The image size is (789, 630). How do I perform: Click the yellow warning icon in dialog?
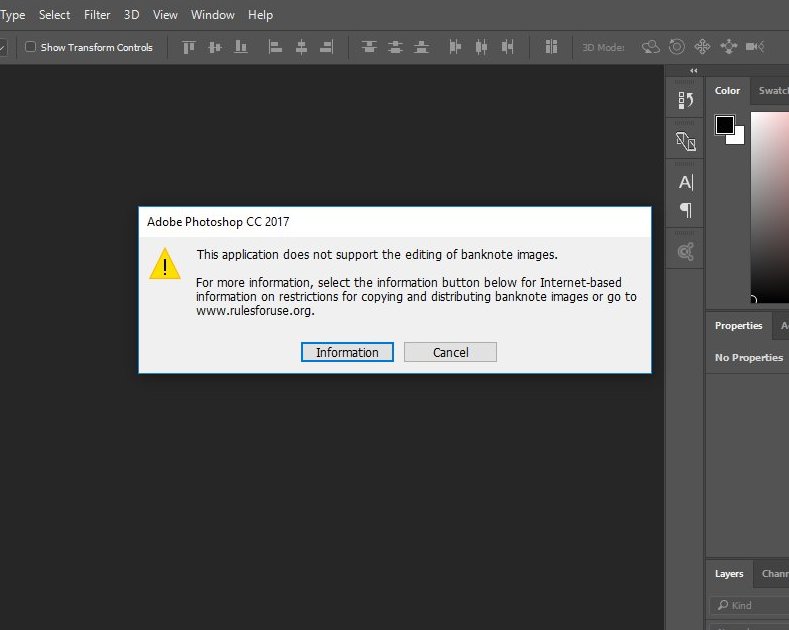click(x=165, y=263)
